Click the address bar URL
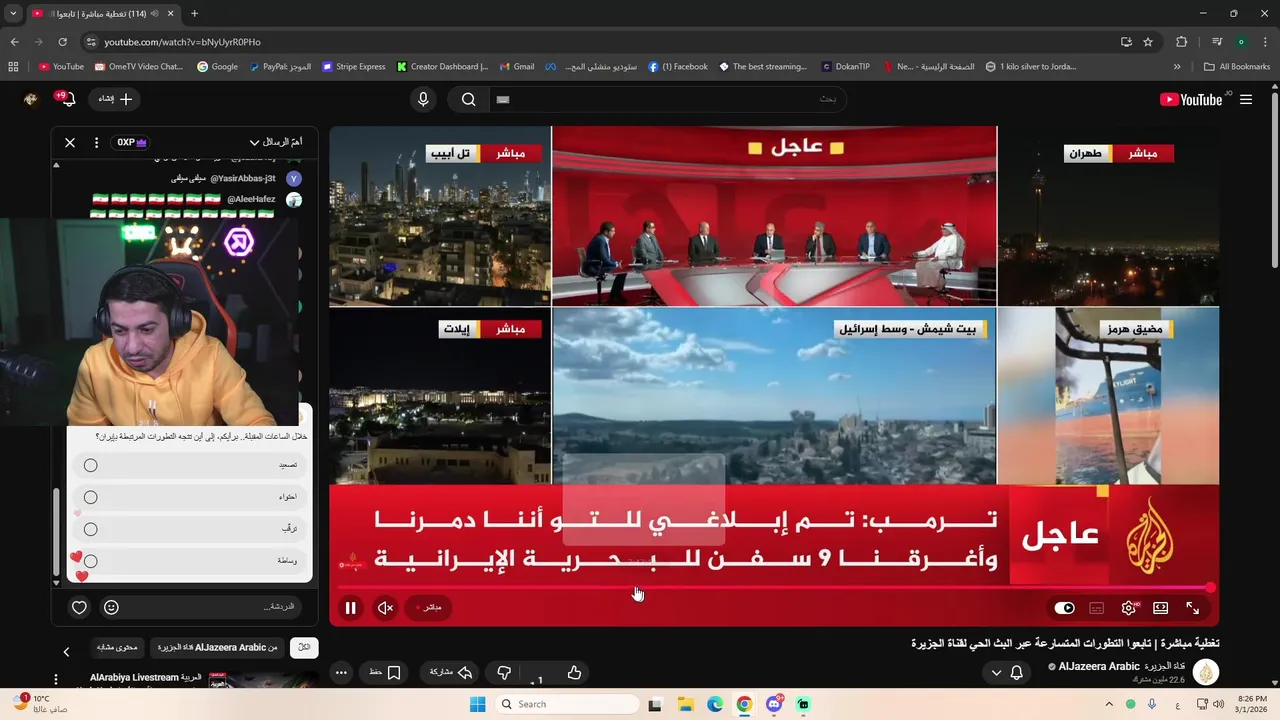Viewport: 1280px width, 720px height. 182,42
